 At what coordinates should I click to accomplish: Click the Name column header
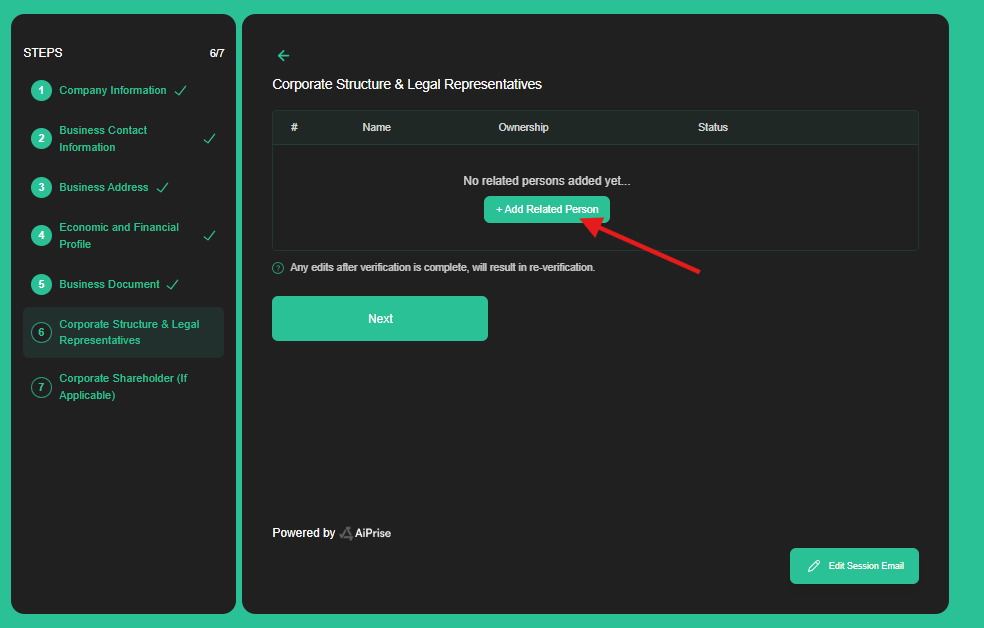click(x=377, y=127)
